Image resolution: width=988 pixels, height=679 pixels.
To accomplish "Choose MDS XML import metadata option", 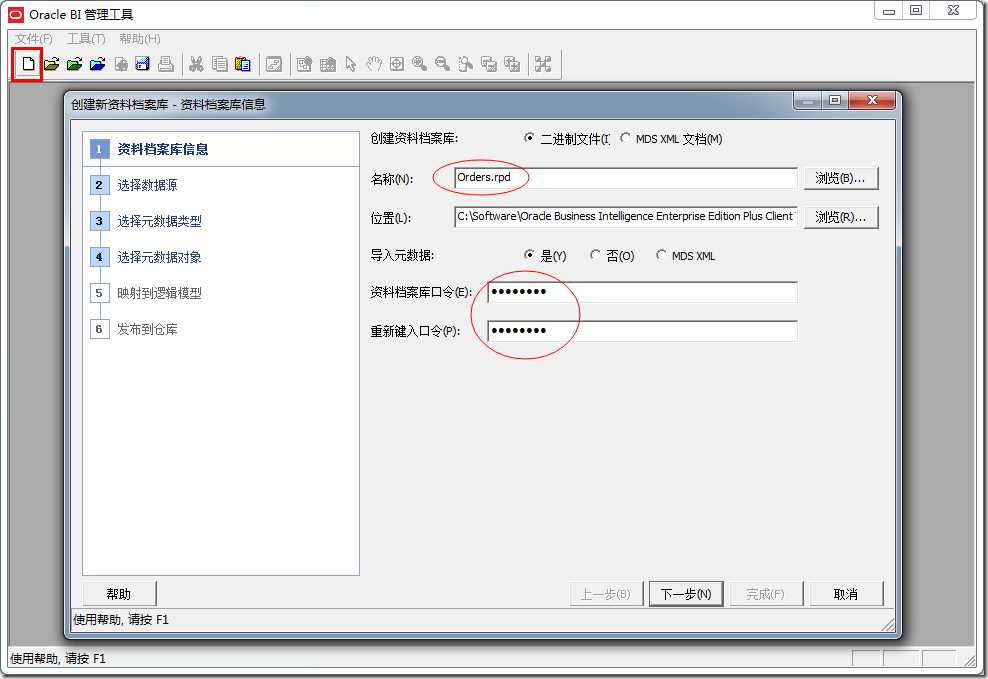I will tap(661, 255).
